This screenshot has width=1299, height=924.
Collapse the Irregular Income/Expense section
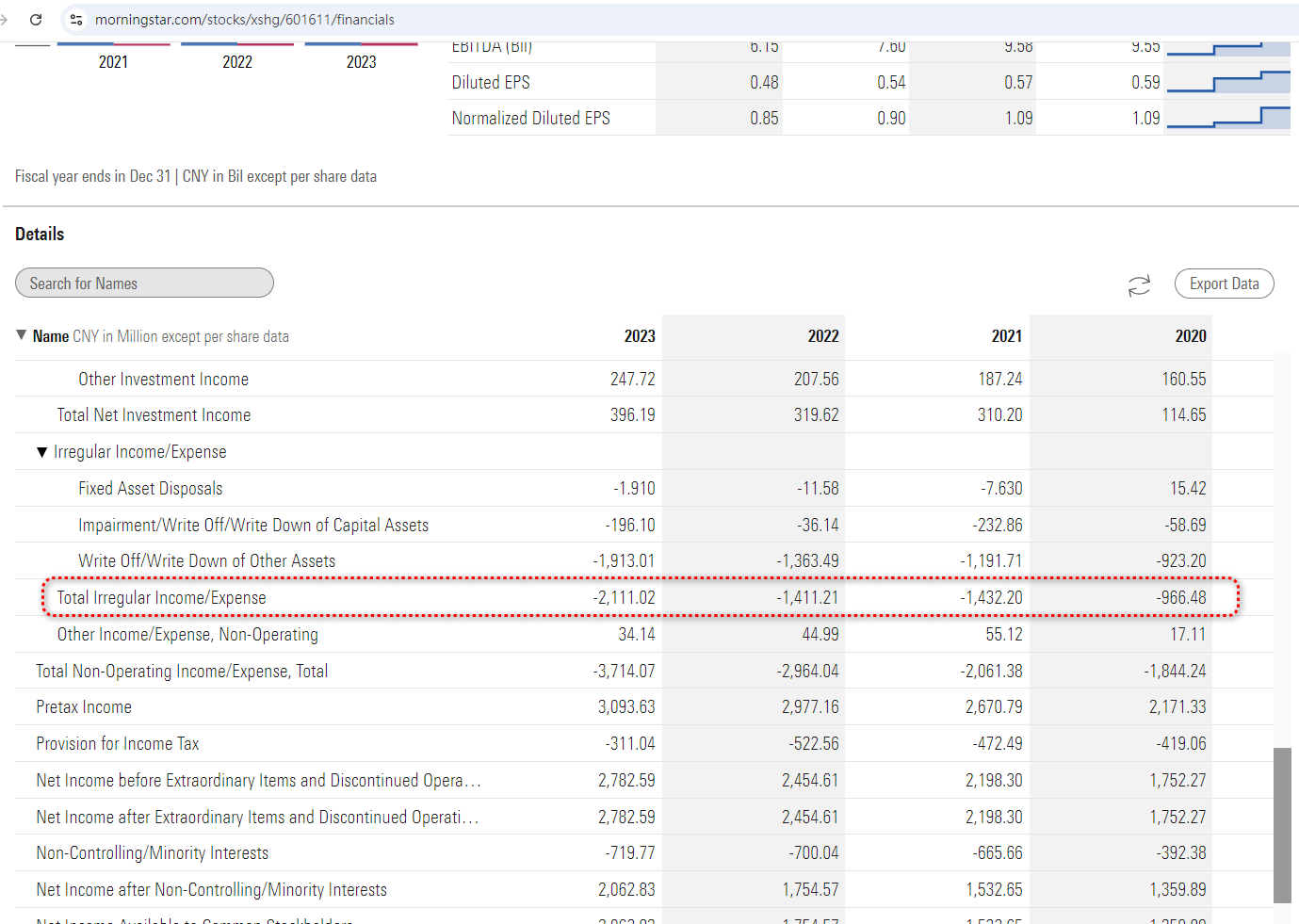[41, 452]
